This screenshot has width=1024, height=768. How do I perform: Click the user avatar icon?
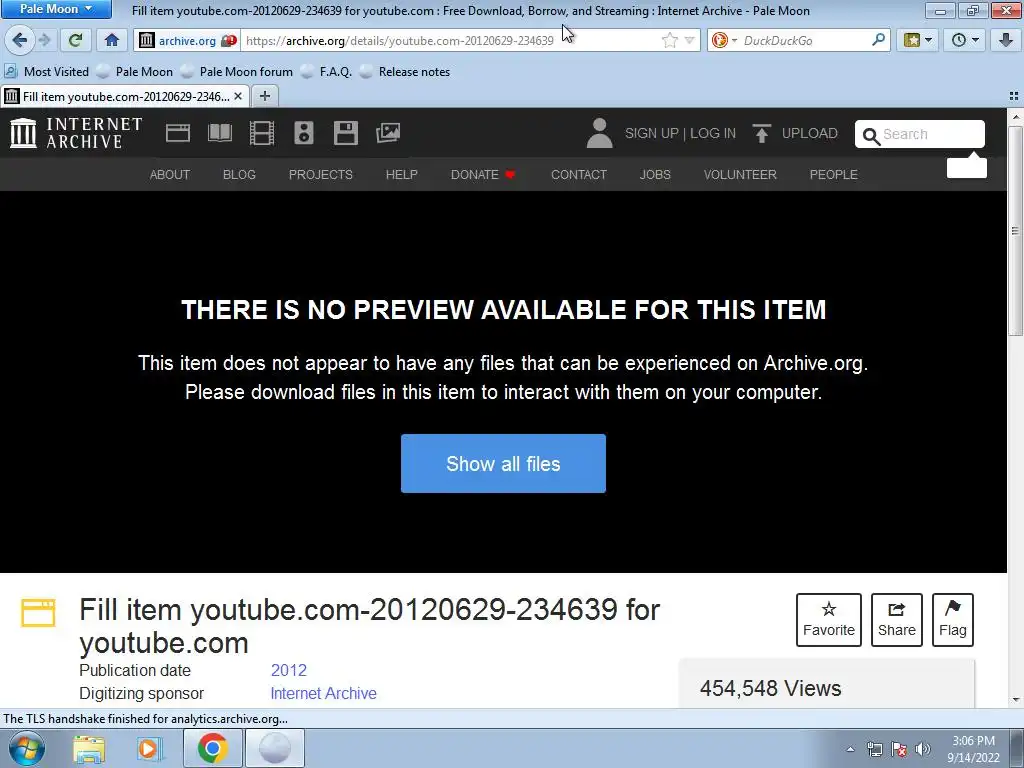pos(600,133)
